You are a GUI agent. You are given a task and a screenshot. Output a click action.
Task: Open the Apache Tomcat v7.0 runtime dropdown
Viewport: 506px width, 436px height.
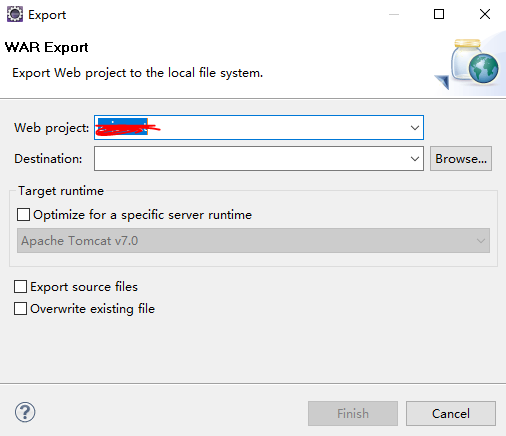(x=253, y=240)
